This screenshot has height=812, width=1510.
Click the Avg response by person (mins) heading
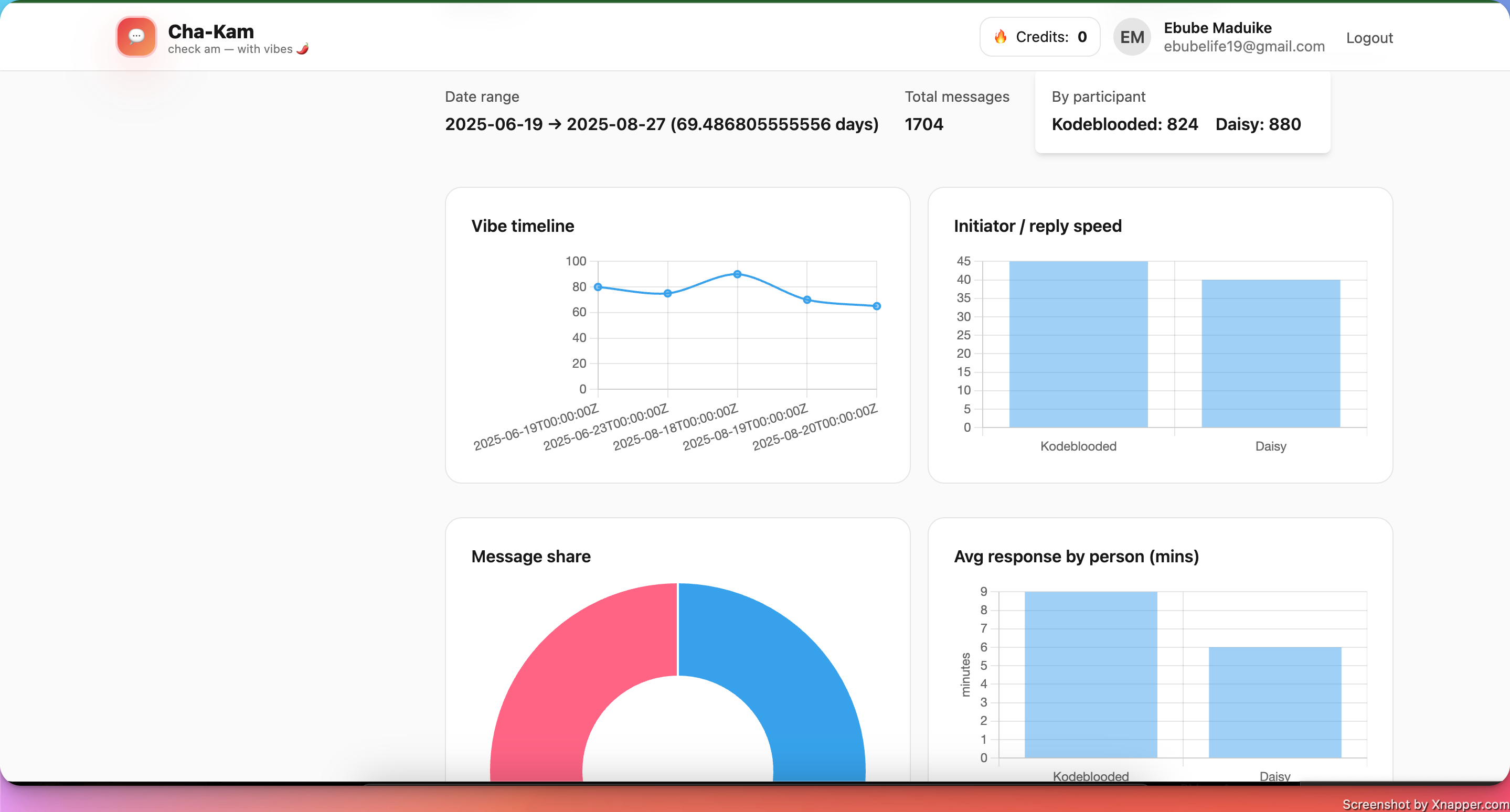coord(1076,557)
